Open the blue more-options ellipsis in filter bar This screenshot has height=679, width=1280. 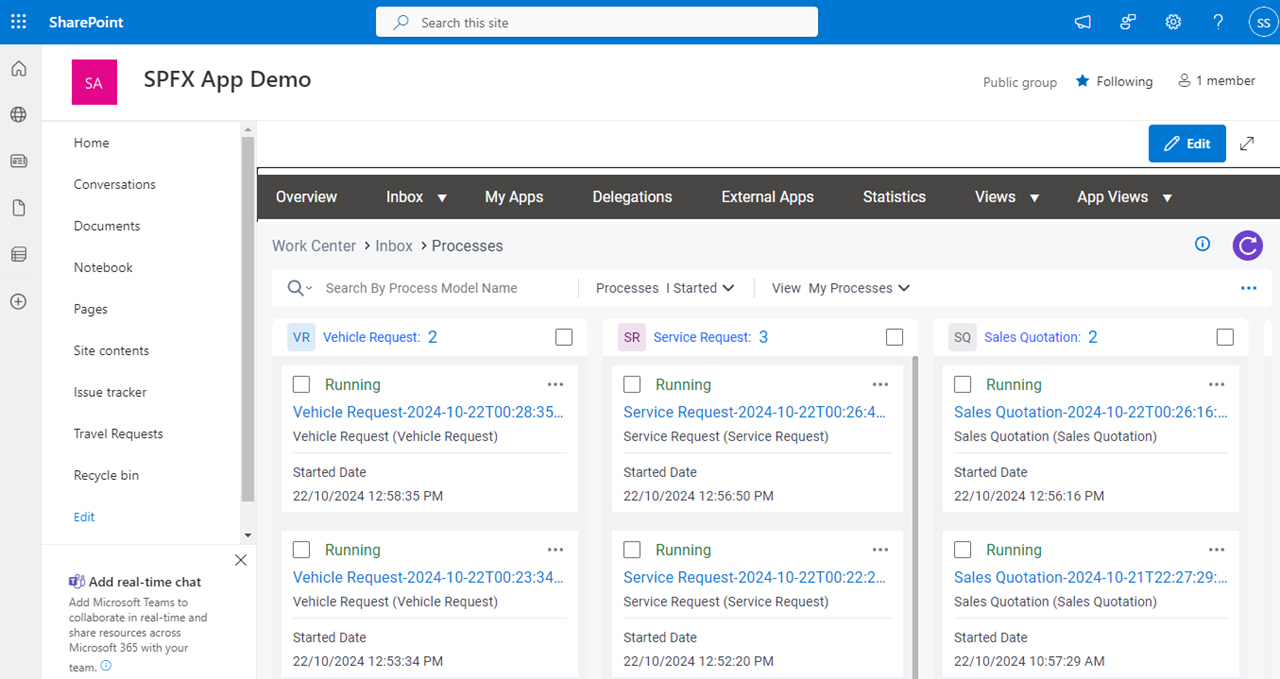(x=1249, y=288)
